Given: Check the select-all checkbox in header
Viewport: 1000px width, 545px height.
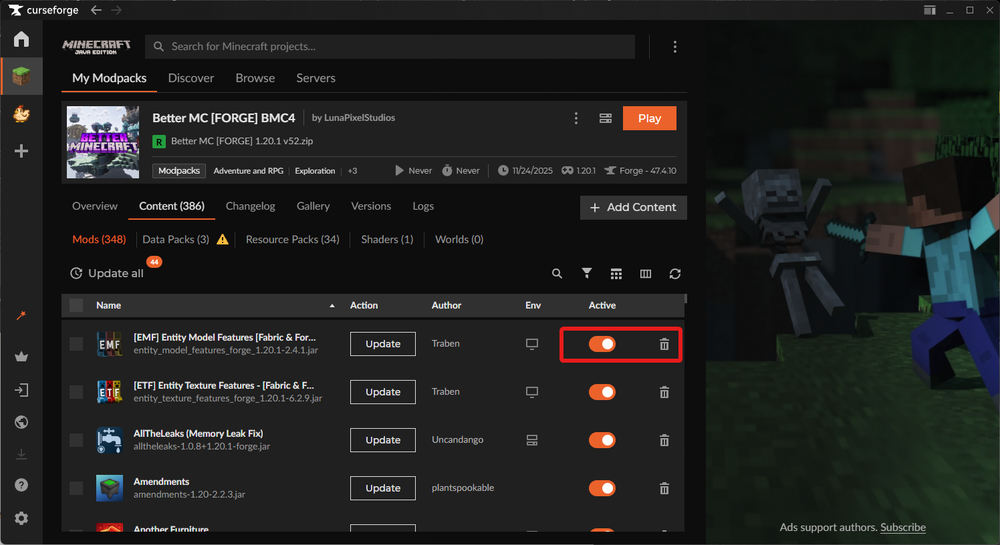Looking at the screenshot, I should point(76,305).
